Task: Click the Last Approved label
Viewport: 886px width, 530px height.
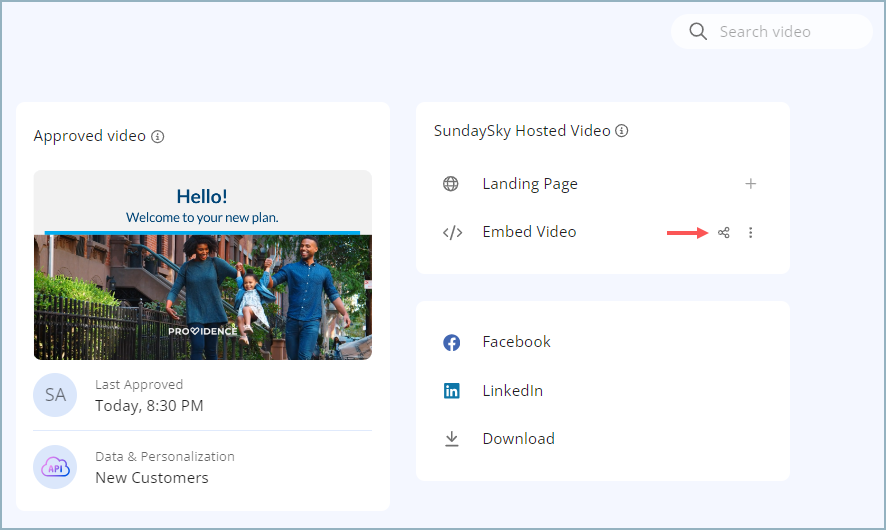Action: [x=139, y=385]
